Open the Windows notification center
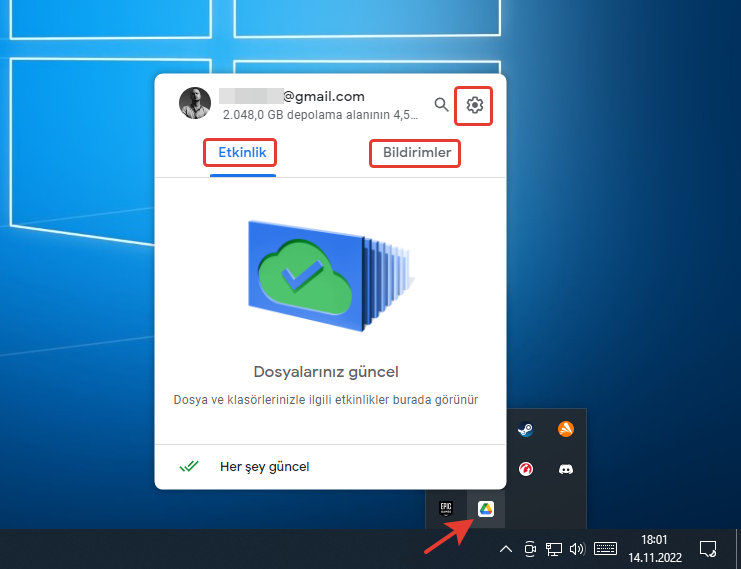This screenshot has height=569, width=741. 708,548
